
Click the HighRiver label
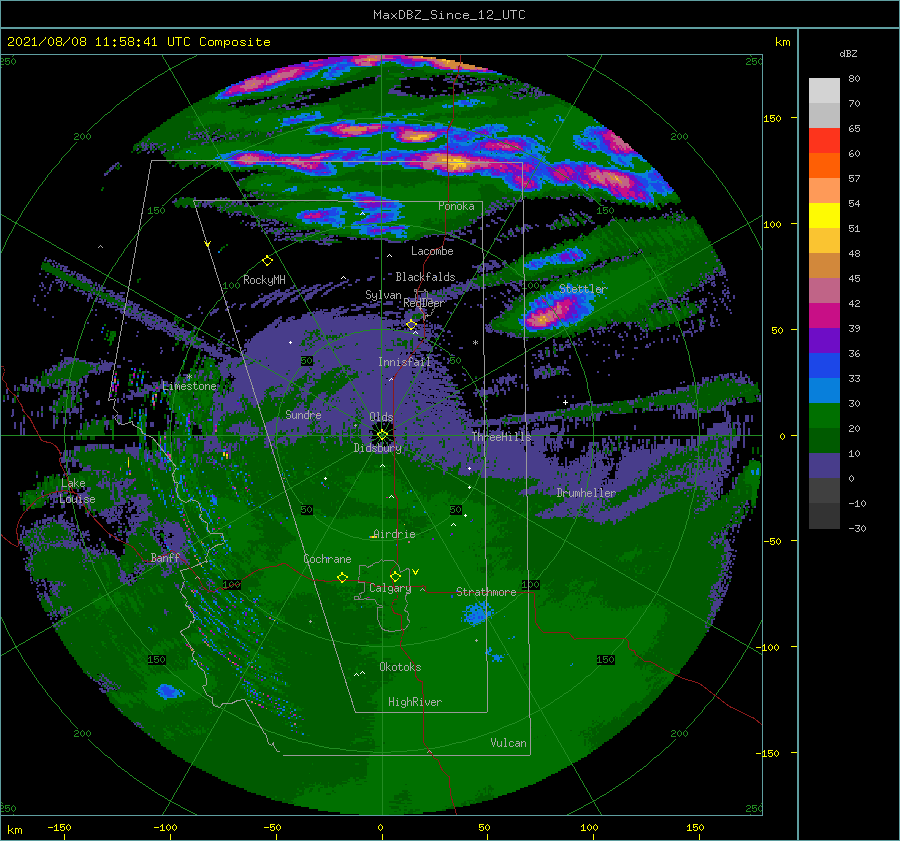(x=415, y=702)
